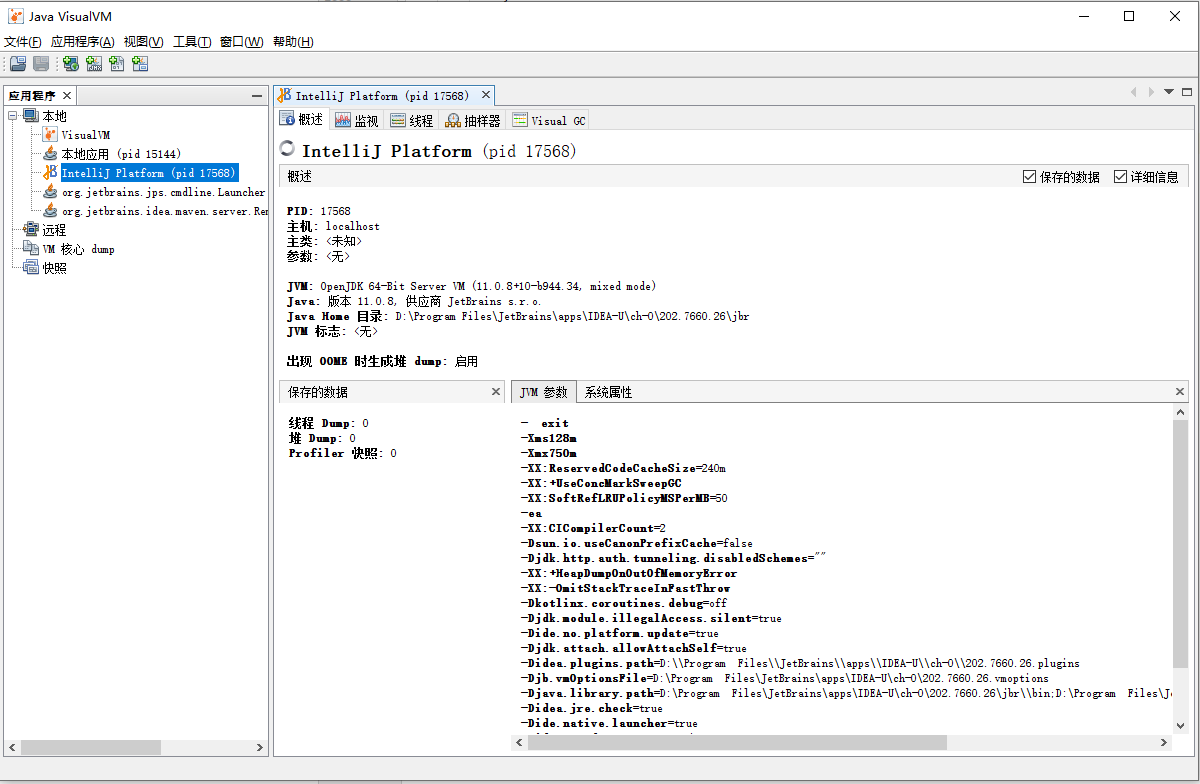Open the 工具(T) menu
1200x784 pixels.
tap(192, 42)
